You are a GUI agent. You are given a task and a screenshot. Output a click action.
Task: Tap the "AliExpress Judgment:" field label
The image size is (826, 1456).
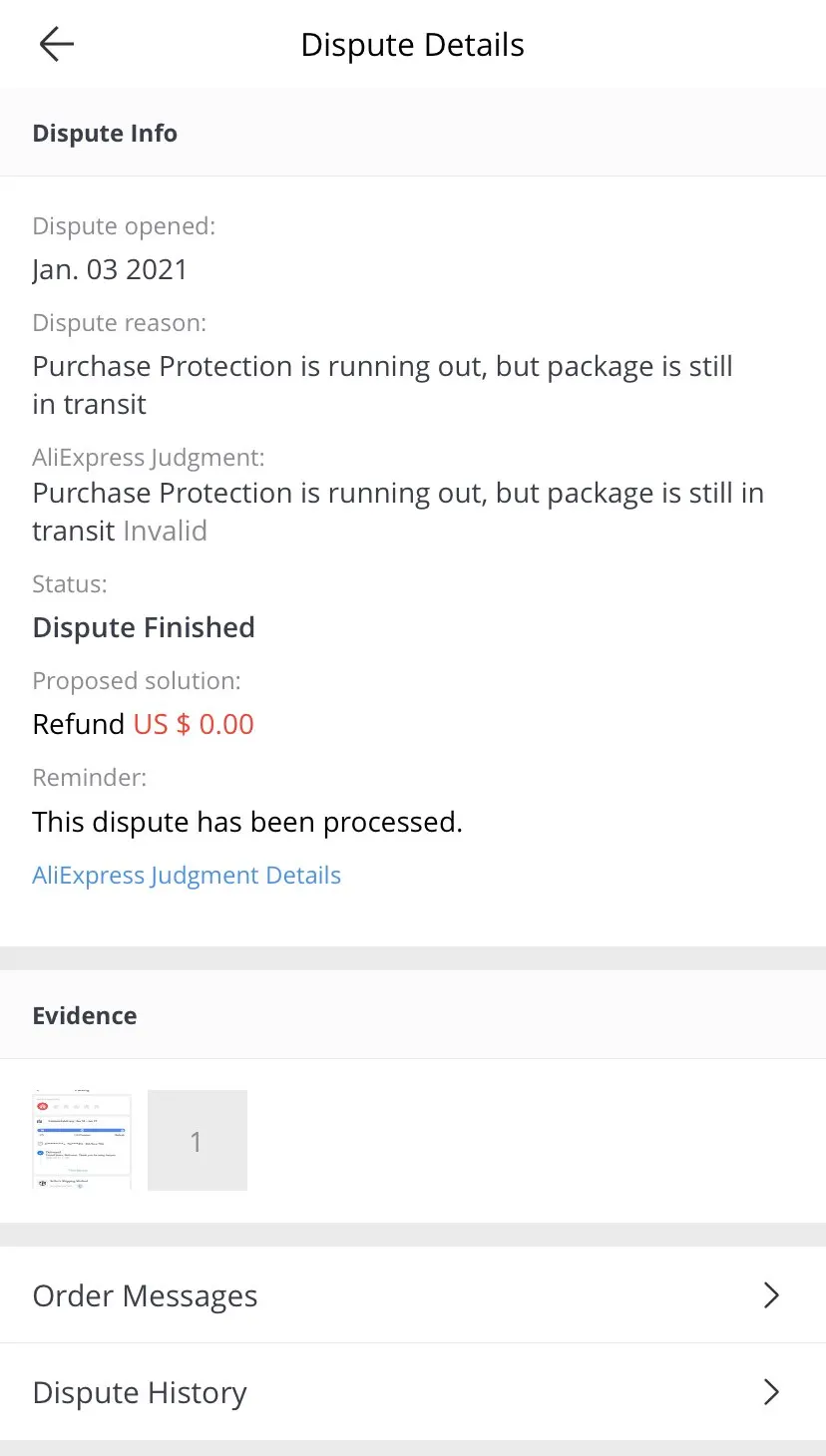[149, 458]
